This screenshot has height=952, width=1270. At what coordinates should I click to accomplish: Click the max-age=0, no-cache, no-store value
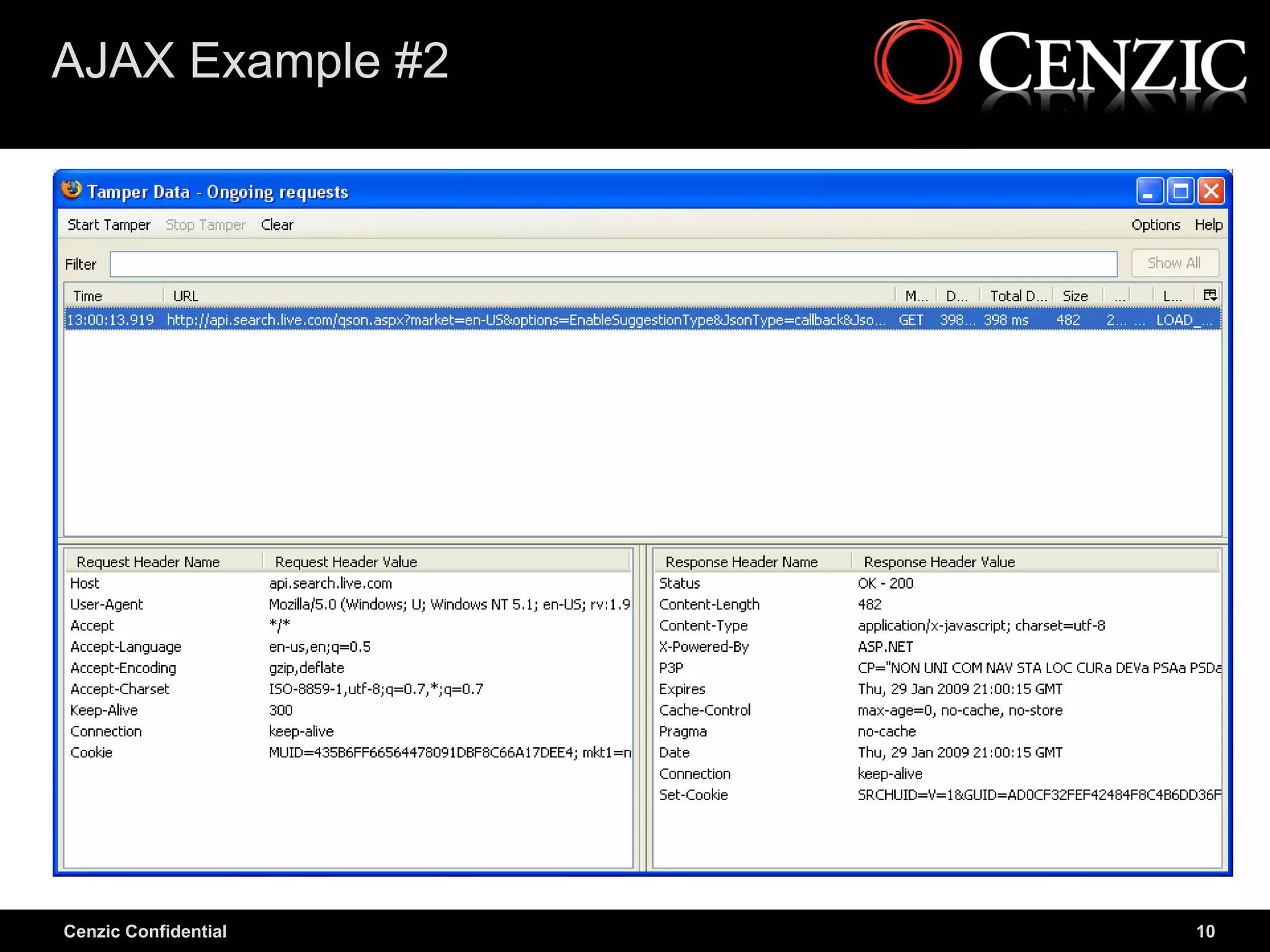click(960, 710)
